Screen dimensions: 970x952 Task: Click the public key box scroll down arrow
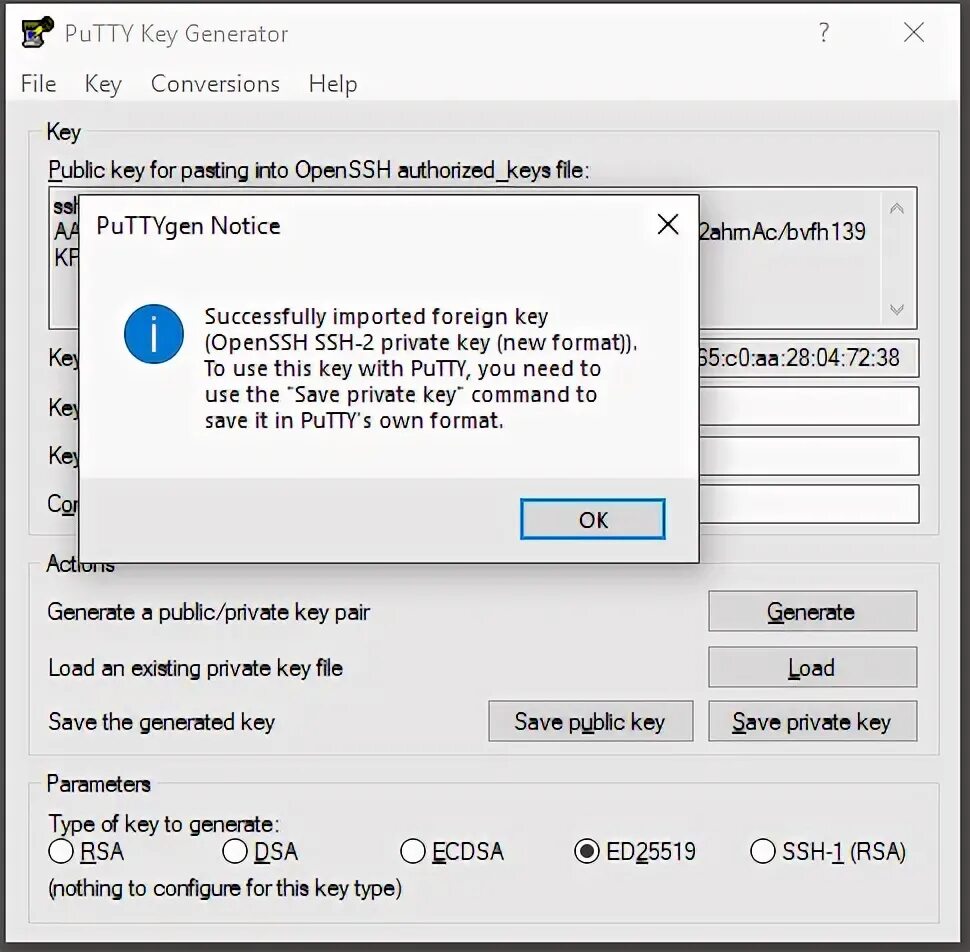click(x=896, y=309)
